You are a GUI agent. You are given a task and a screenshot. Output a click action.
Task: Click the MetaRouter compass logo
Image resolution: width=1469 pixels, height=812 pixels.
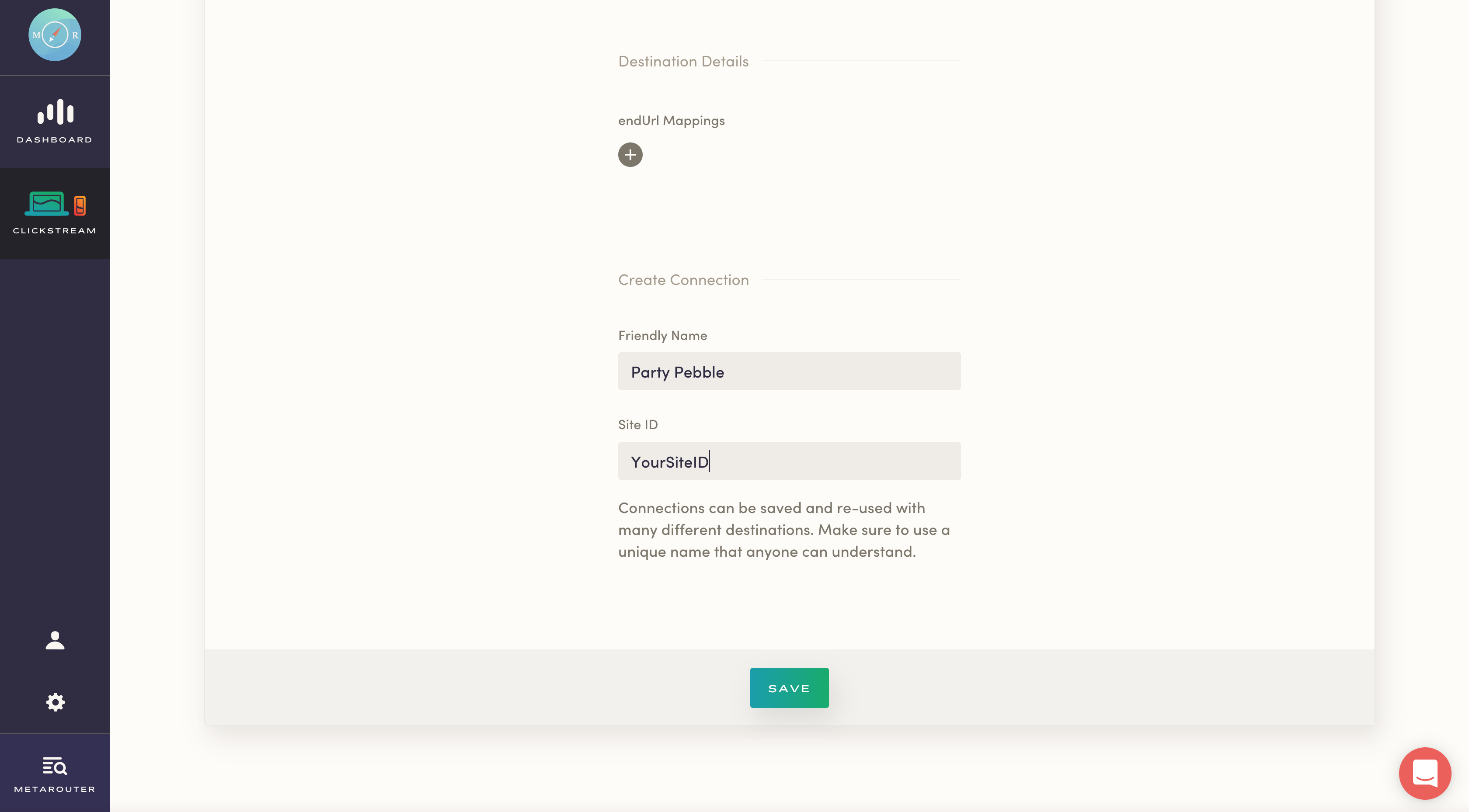coord(55,35)
